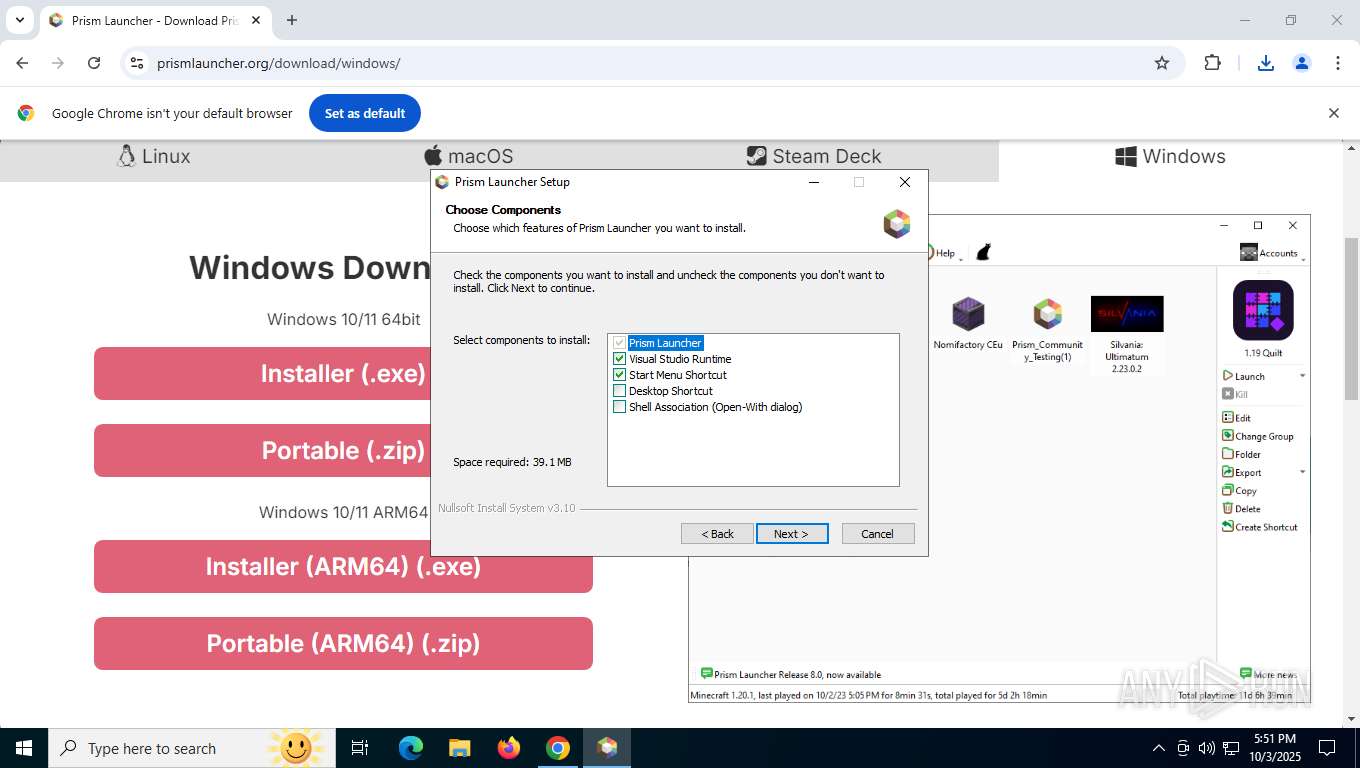Dismiss the default browser infobar
The height and width of the screenshot is (768, 1360).
(1333, 113)
